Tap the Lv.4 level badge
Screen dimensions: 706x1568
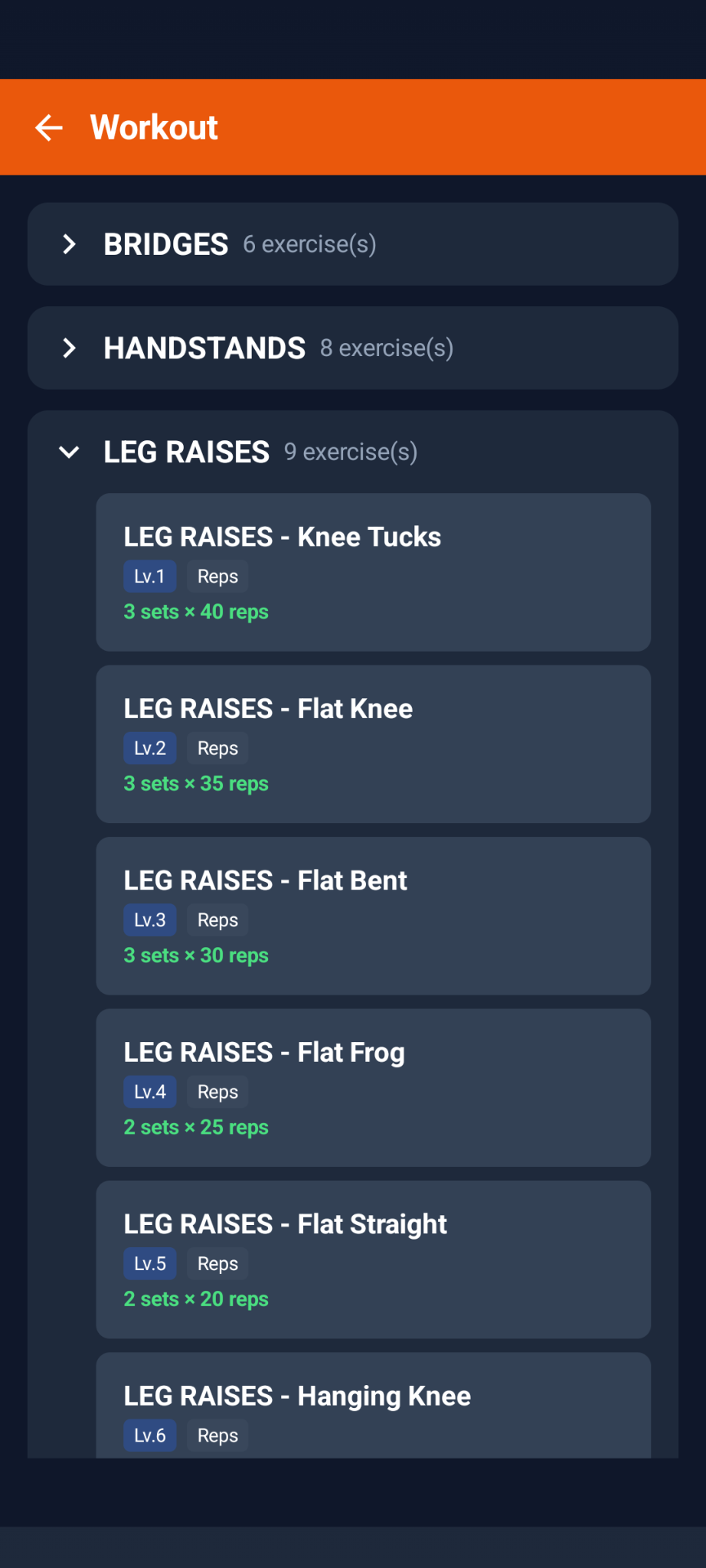[x=150, y=1092]
